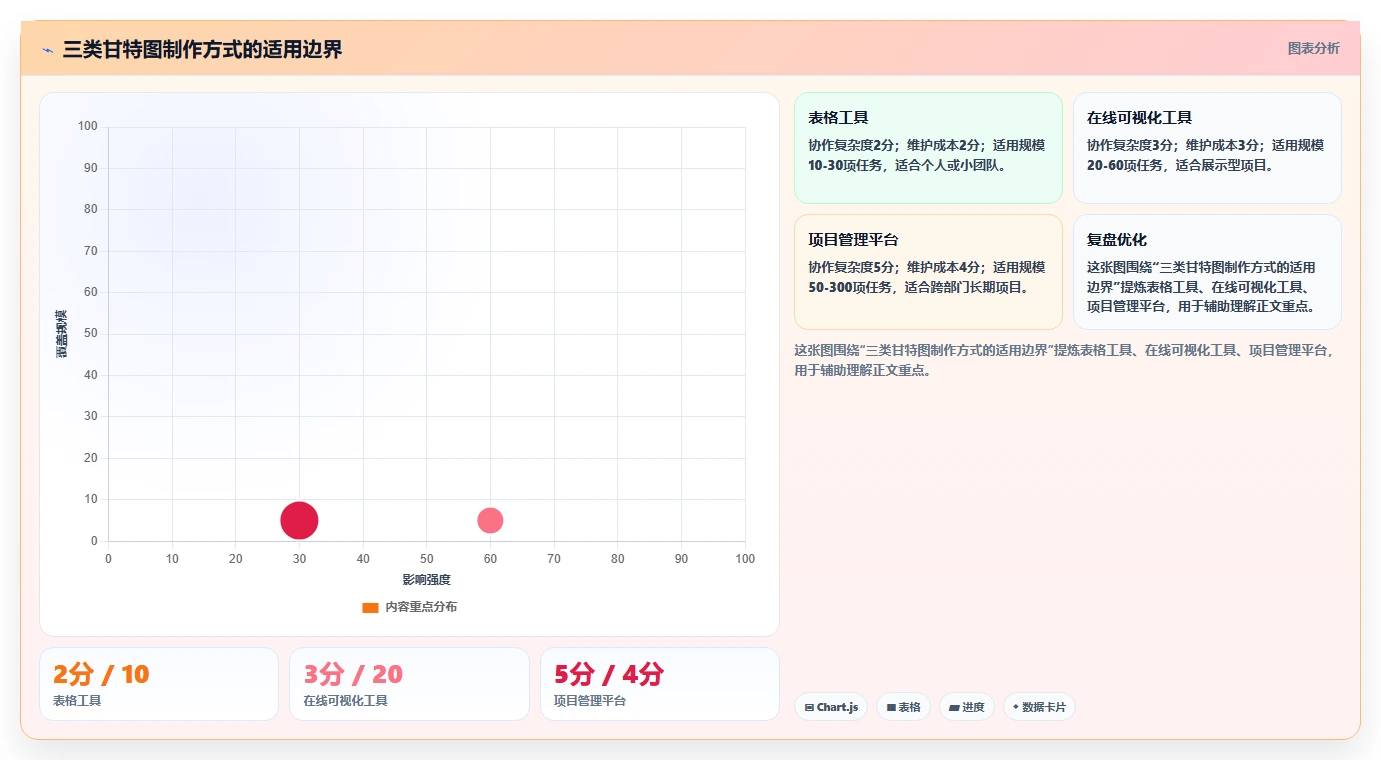The width and height of the screenshot is (1381, 760).
Task: Click the 2分 / 10 stat value
Action: coord(101,674)
